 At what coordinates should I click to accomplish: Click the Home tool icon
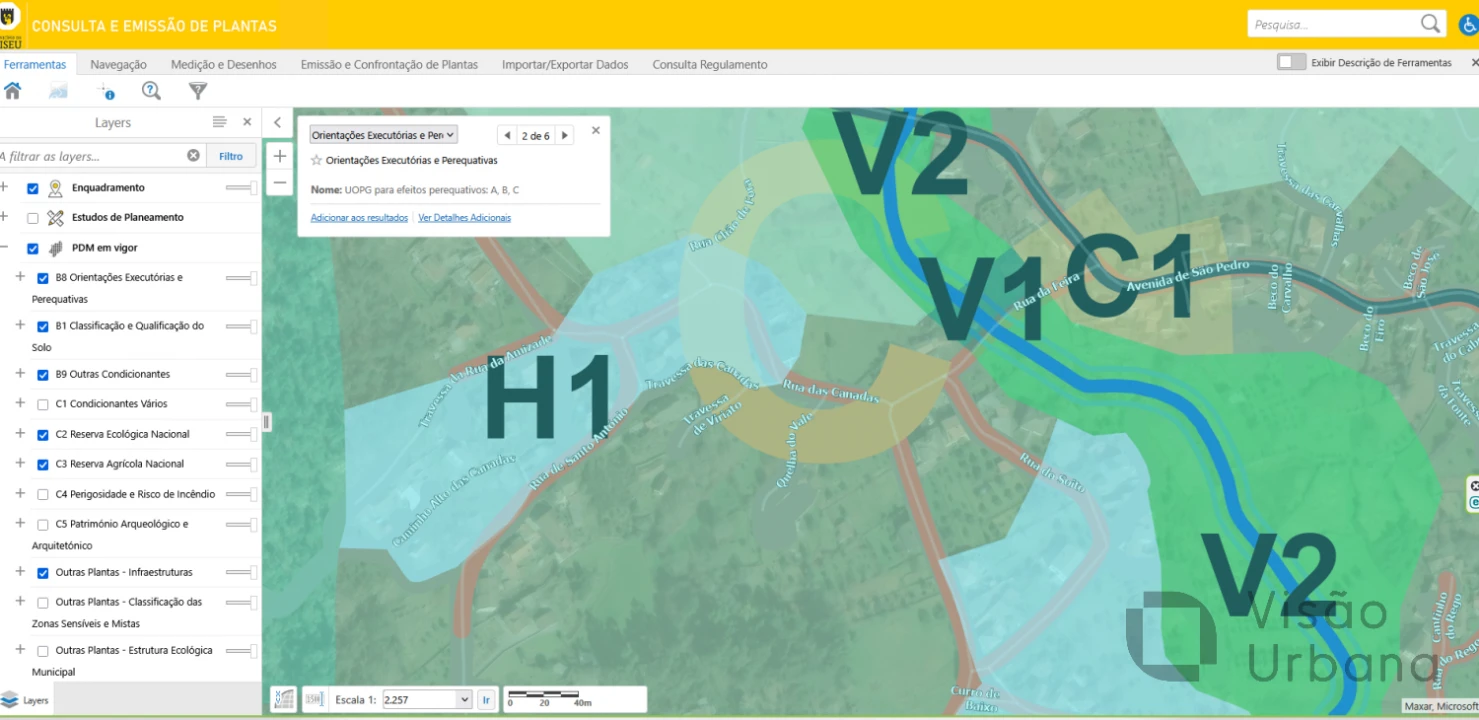click(x=13, y=91)
